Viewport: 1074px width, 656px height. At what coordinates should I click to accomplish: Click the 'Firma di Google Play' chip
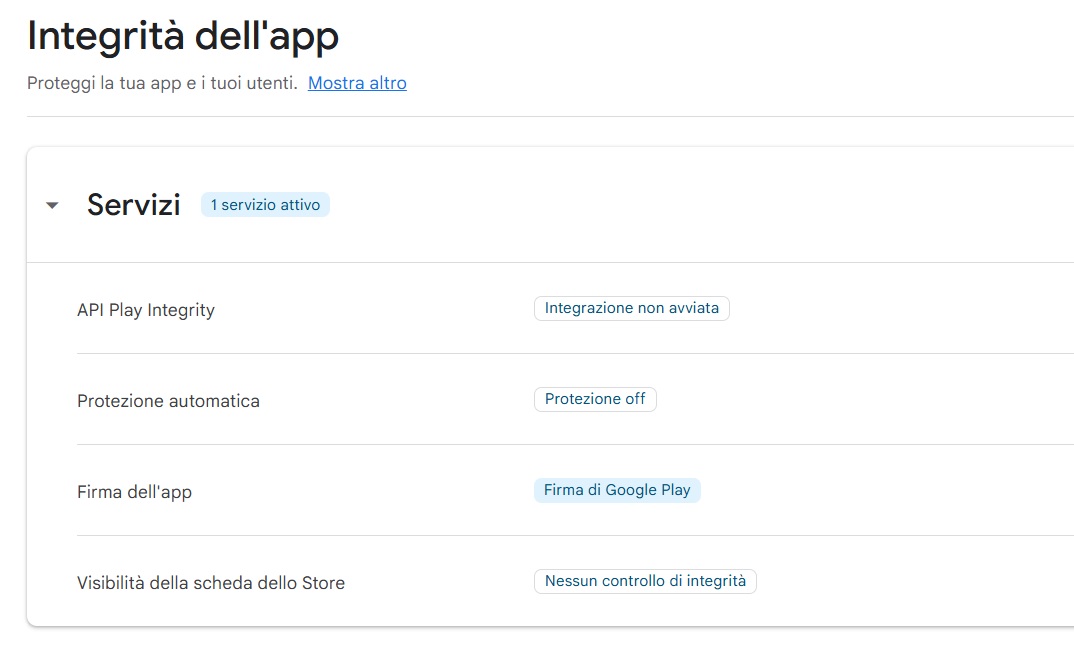617,490
